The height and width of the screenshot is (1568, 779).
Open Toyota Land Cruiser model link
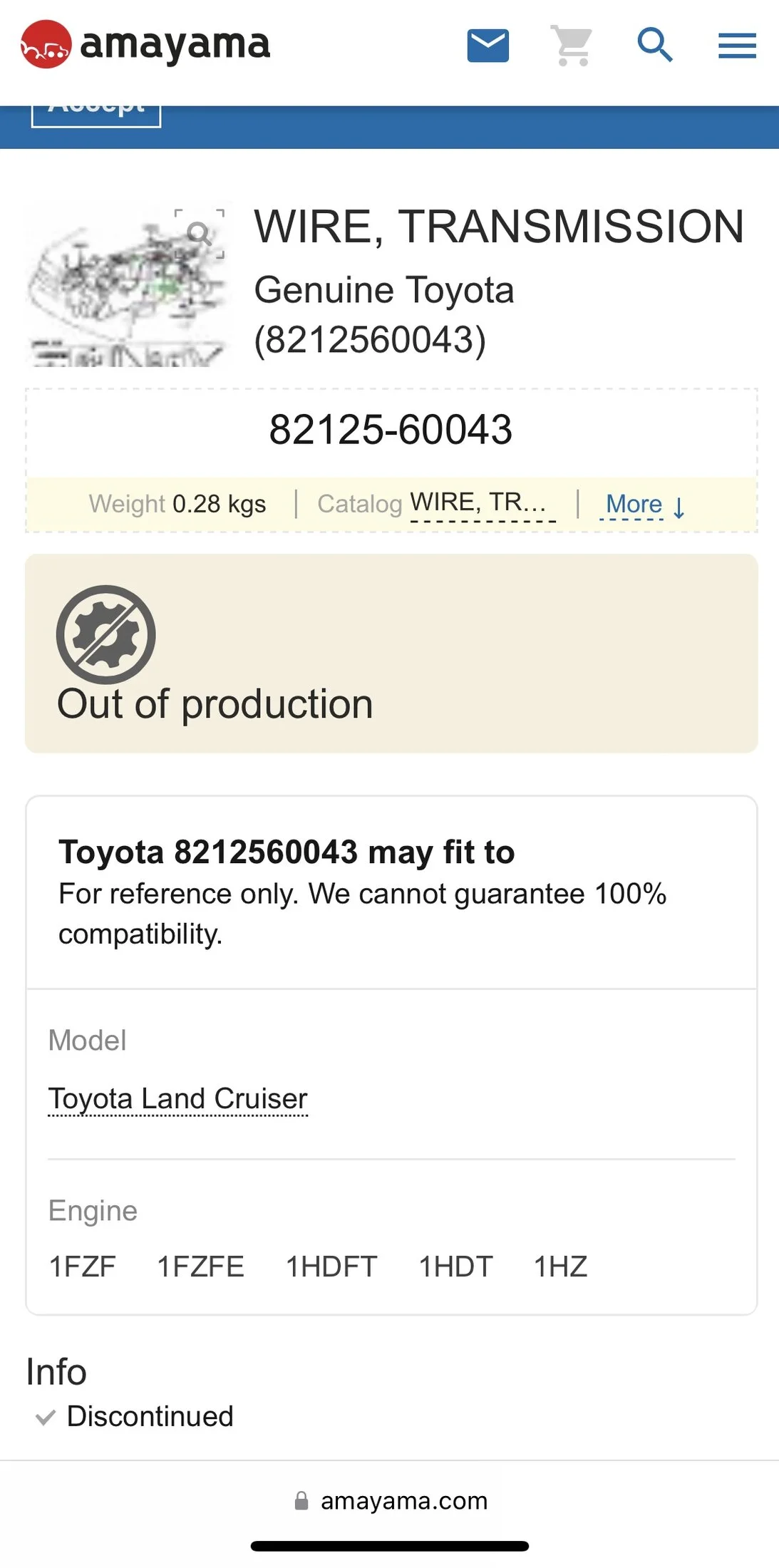[177, 1098]
